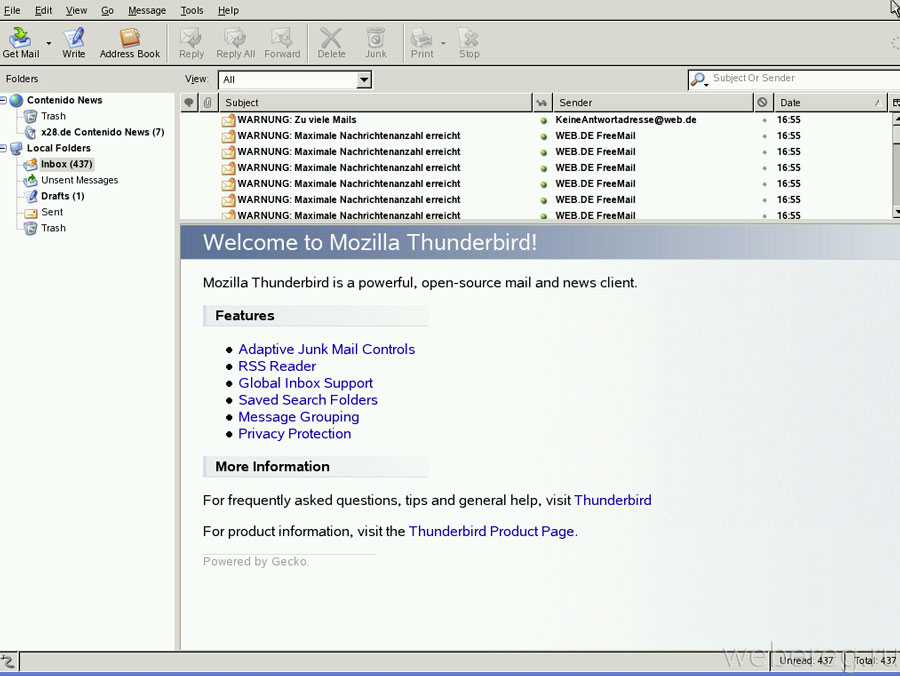Sort by attachment column icon
Viewport: 900px width, 676px height.
click(x=207, y=103)
